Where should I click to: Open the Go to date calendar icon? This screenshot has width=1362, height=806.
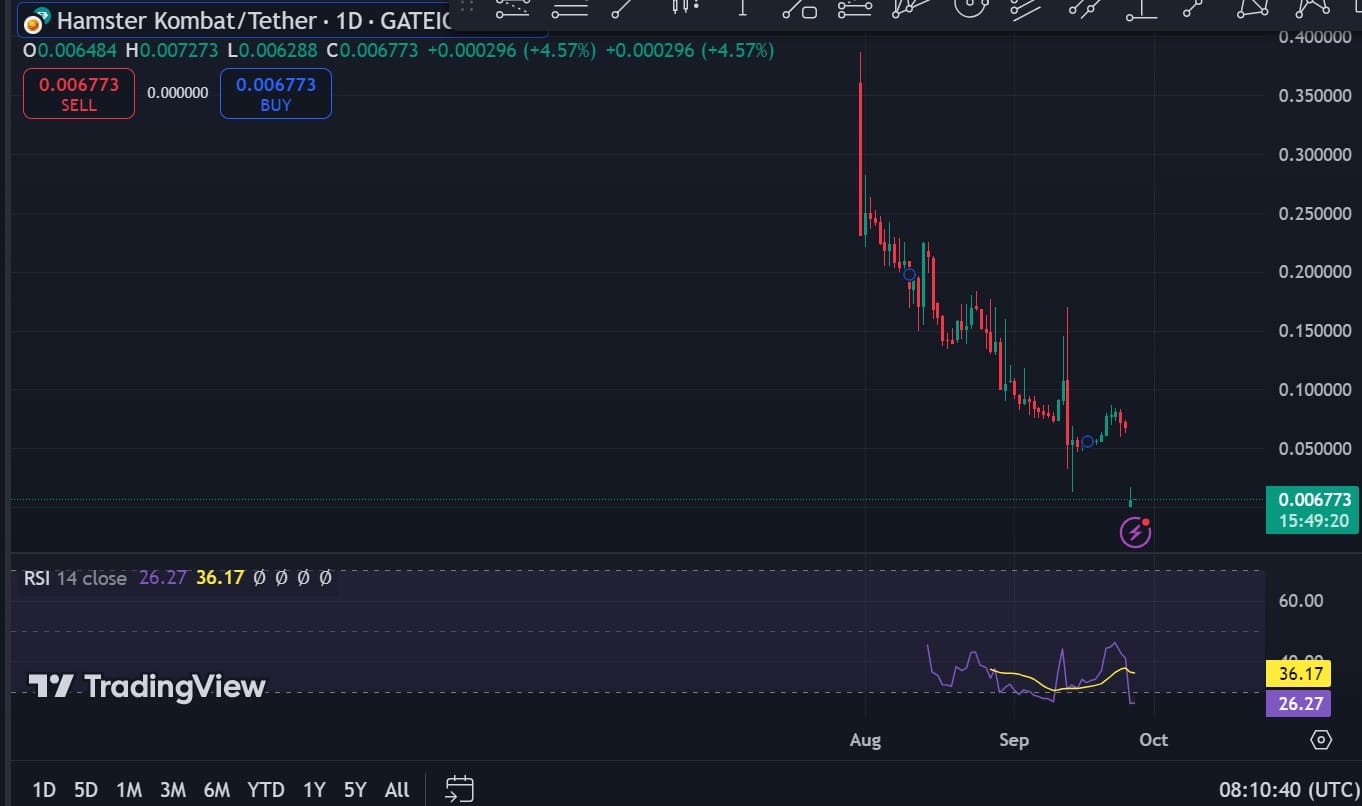click(x=459, y=789)
